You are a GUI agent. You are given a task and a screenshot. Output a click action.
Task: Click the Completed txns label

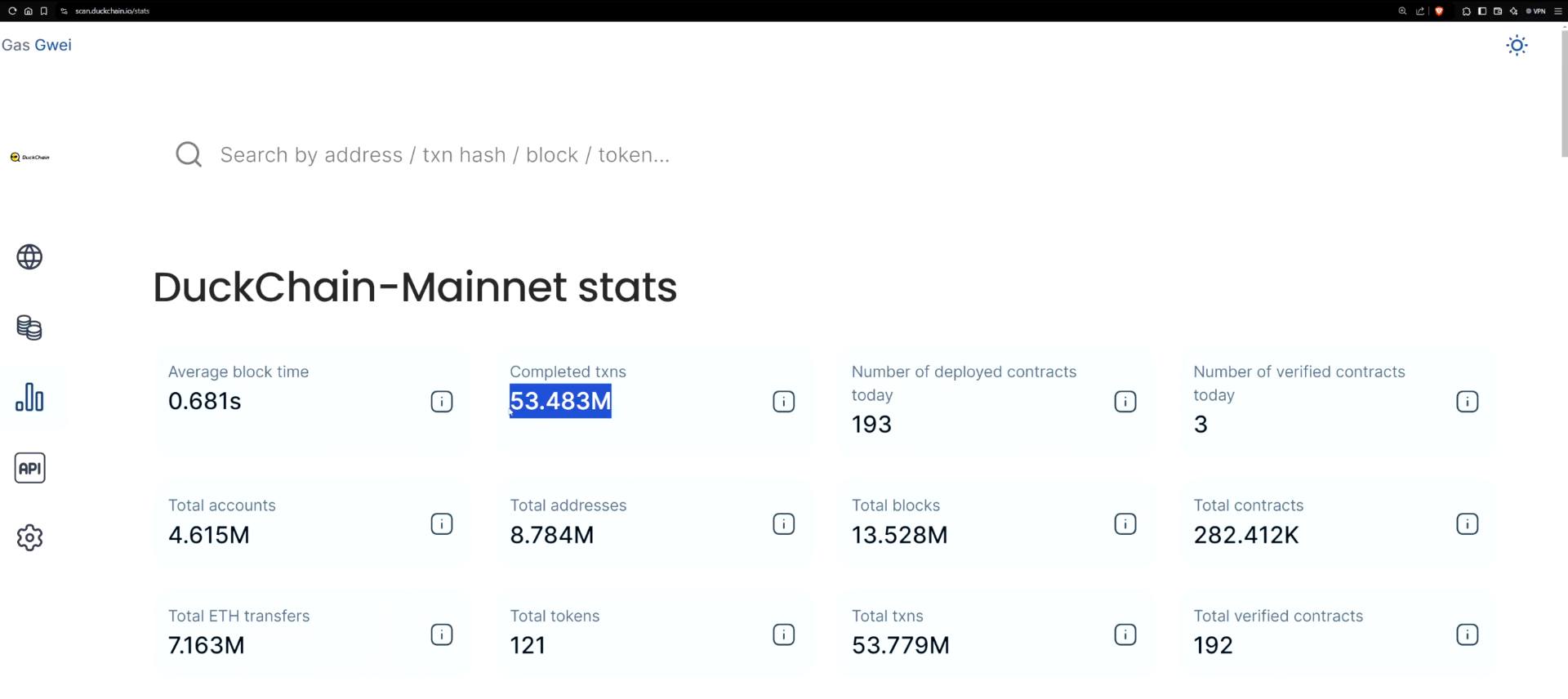pos(568,372)
